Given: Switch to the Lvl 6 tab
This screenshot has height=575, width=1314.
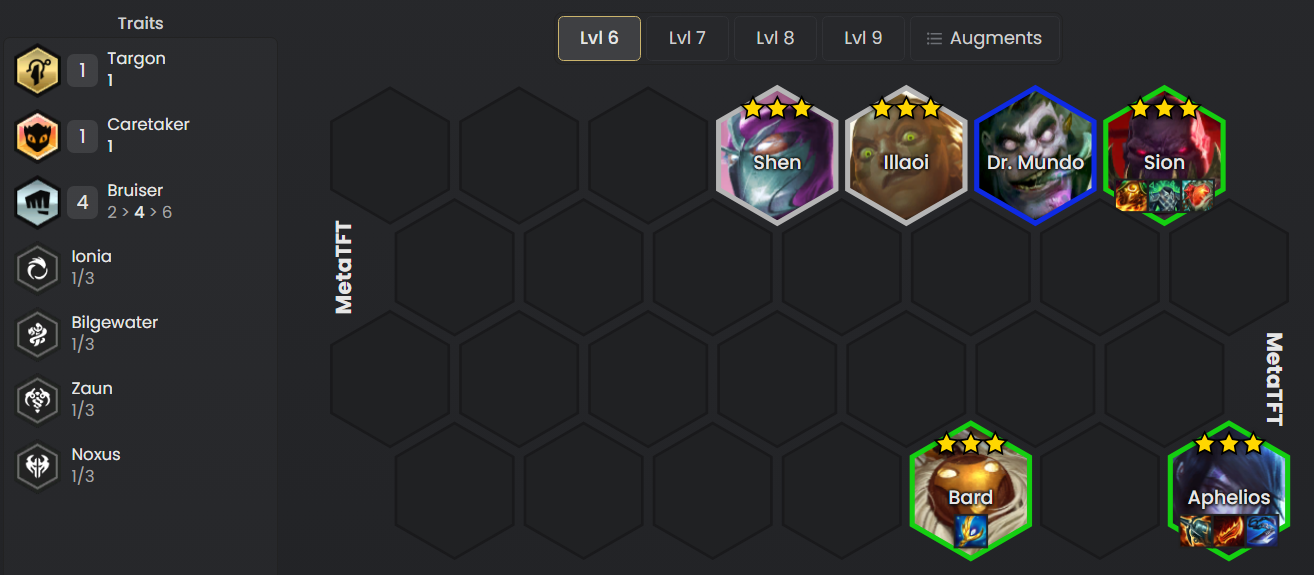Looking at the screenshot, I should [599, 38].
